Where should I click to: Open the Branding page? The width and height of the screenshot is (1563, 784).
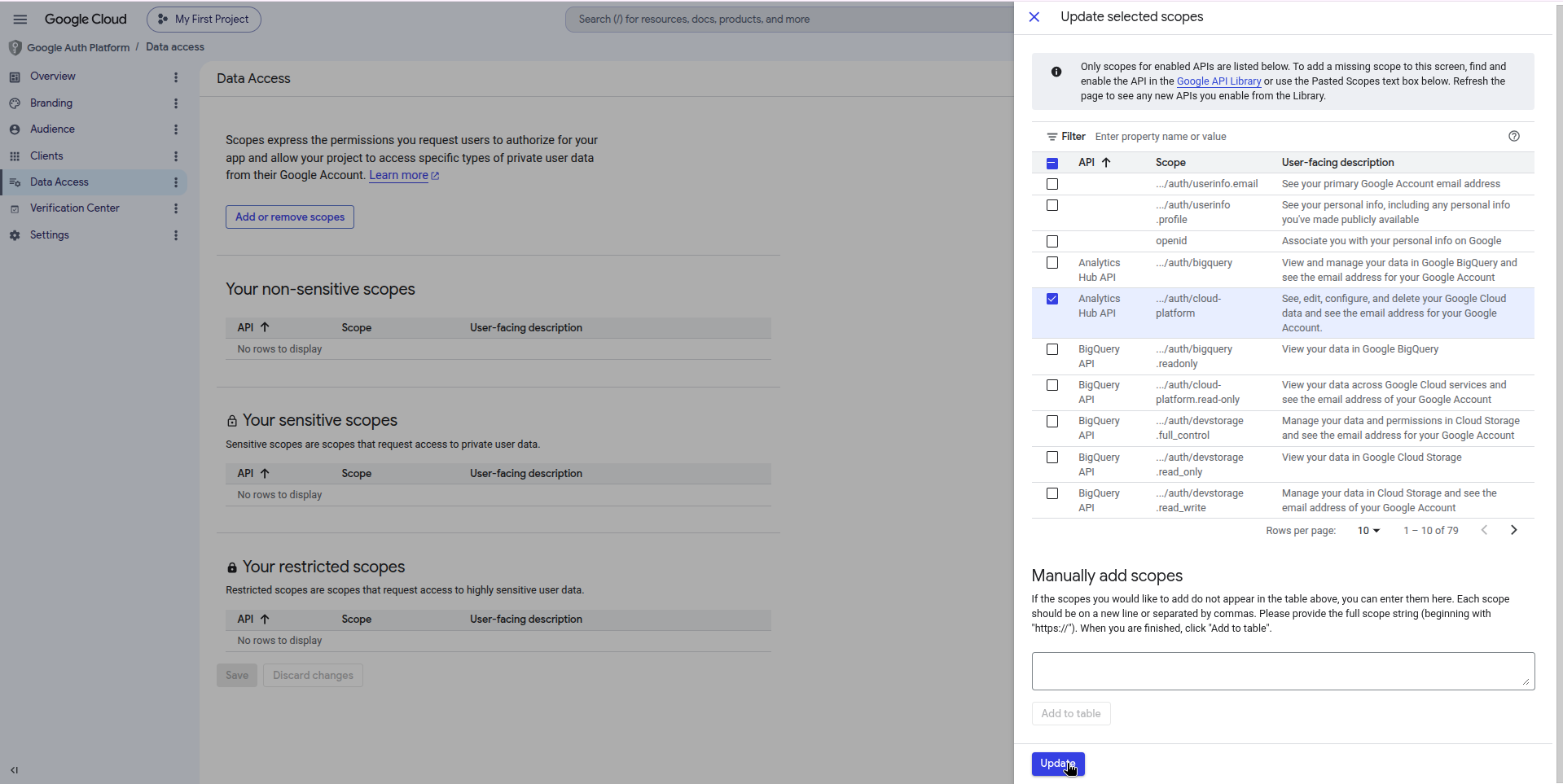(51, 103)
